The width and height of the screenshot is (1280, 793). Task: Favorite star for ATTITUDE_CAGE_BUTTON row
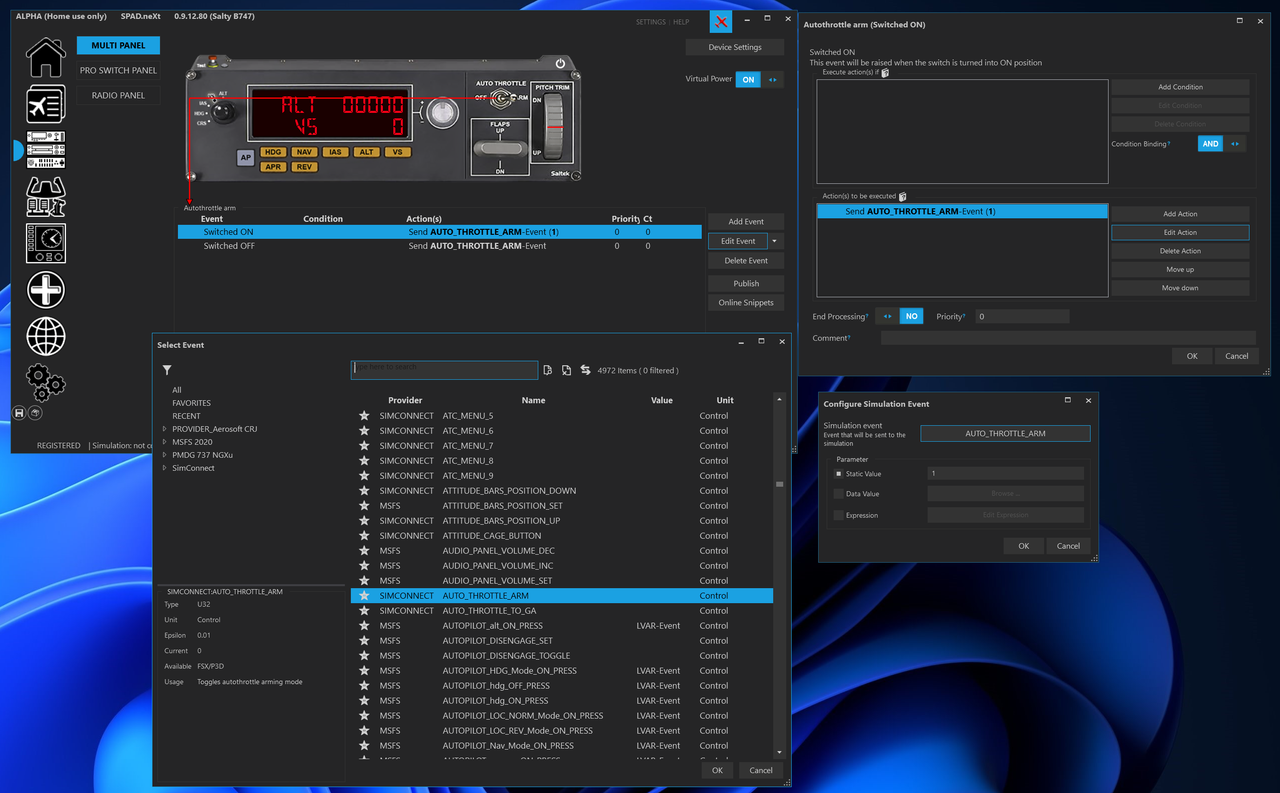[364, 536]
